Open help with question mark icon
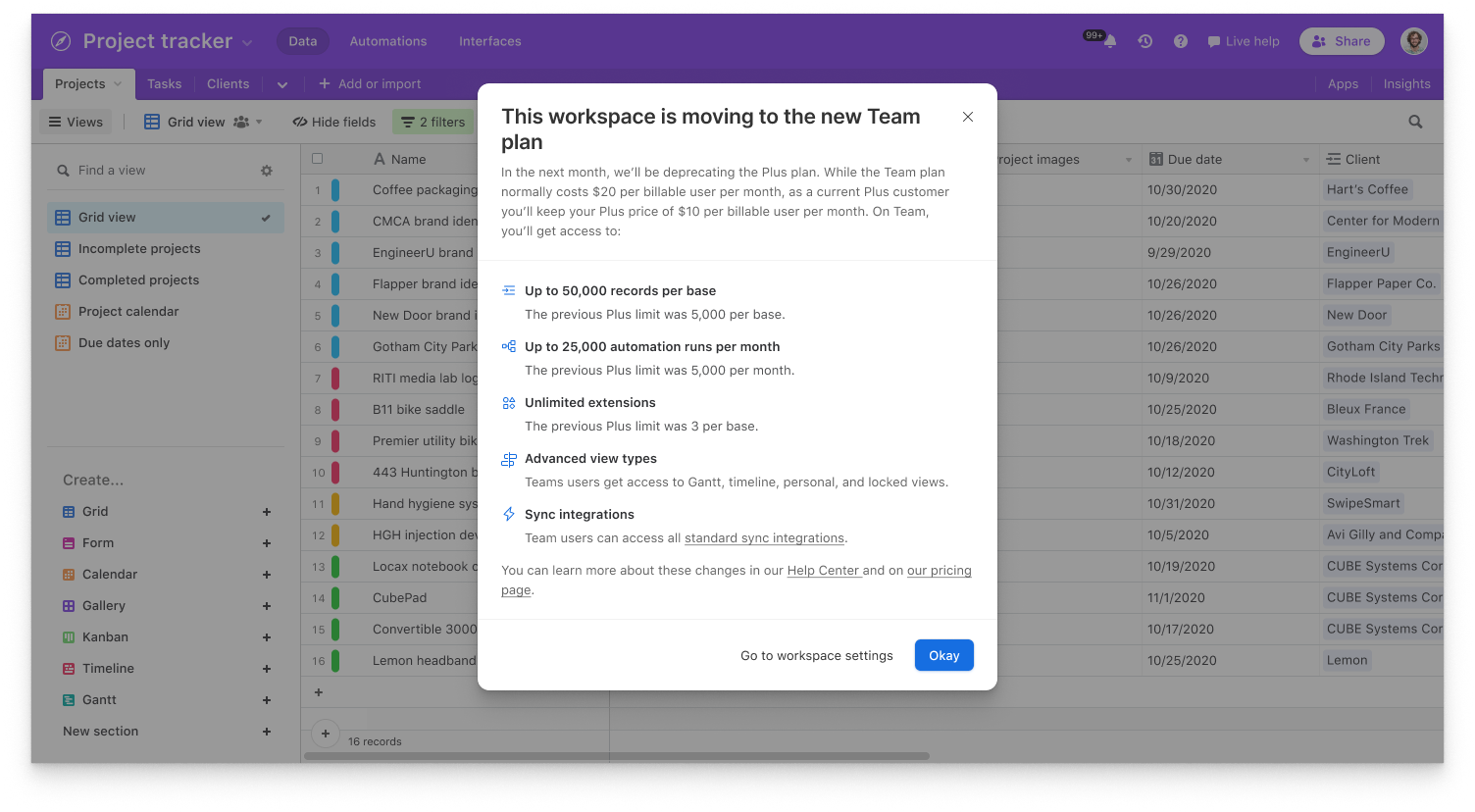The width and height of the screenshot is (1475, 812). tap(1181, 41)
